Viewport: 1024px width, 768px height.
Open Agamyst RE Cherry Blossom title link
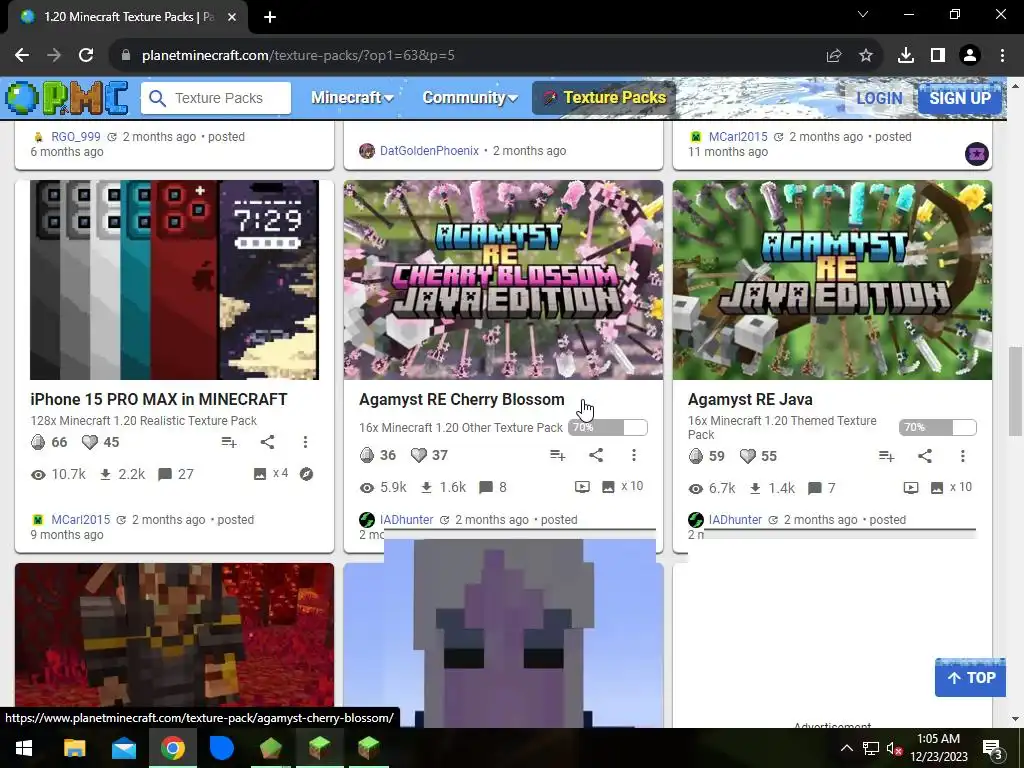click(x=462, y=399)
